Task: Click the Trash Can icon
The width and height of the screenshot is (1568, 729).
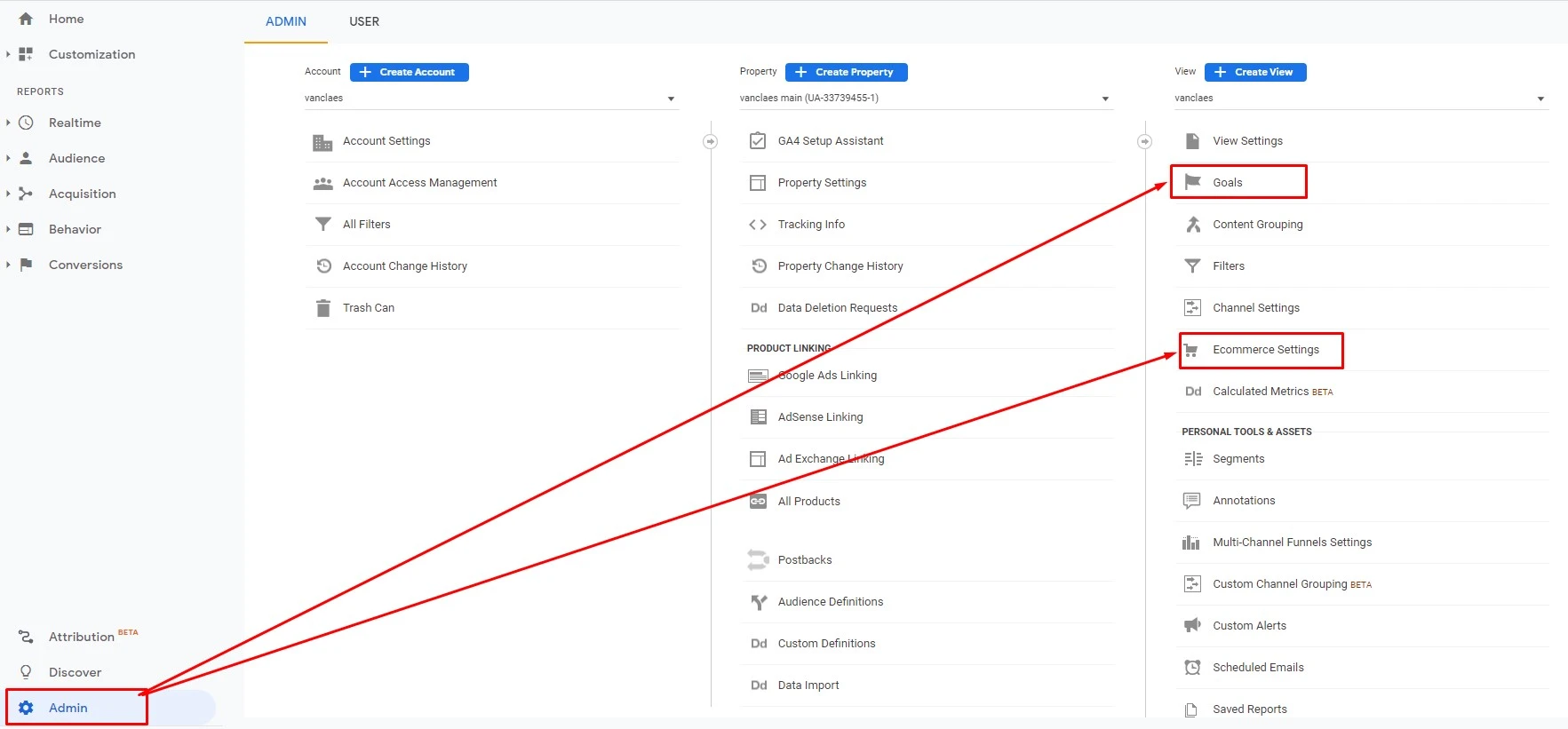Action: click(323, 307)
